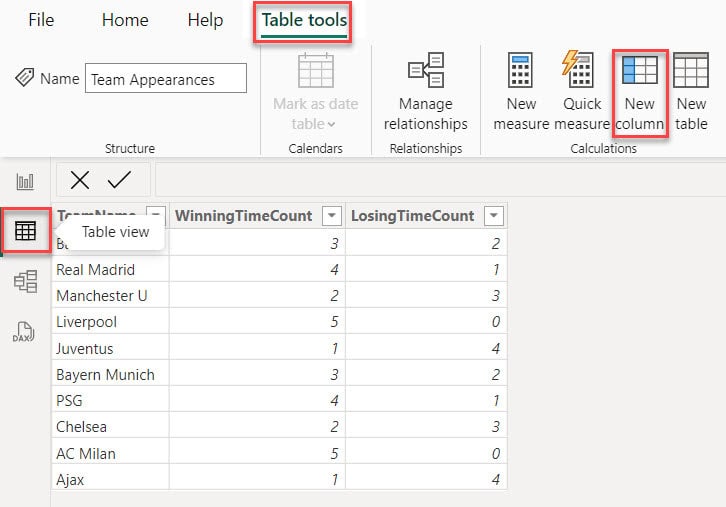Click the Ajax cell

pos(110,479)
